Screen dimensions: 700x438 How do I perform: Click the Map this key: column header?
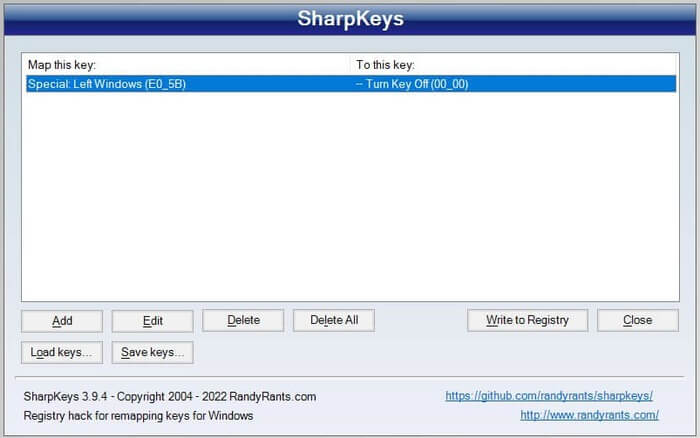click(62, 65)
